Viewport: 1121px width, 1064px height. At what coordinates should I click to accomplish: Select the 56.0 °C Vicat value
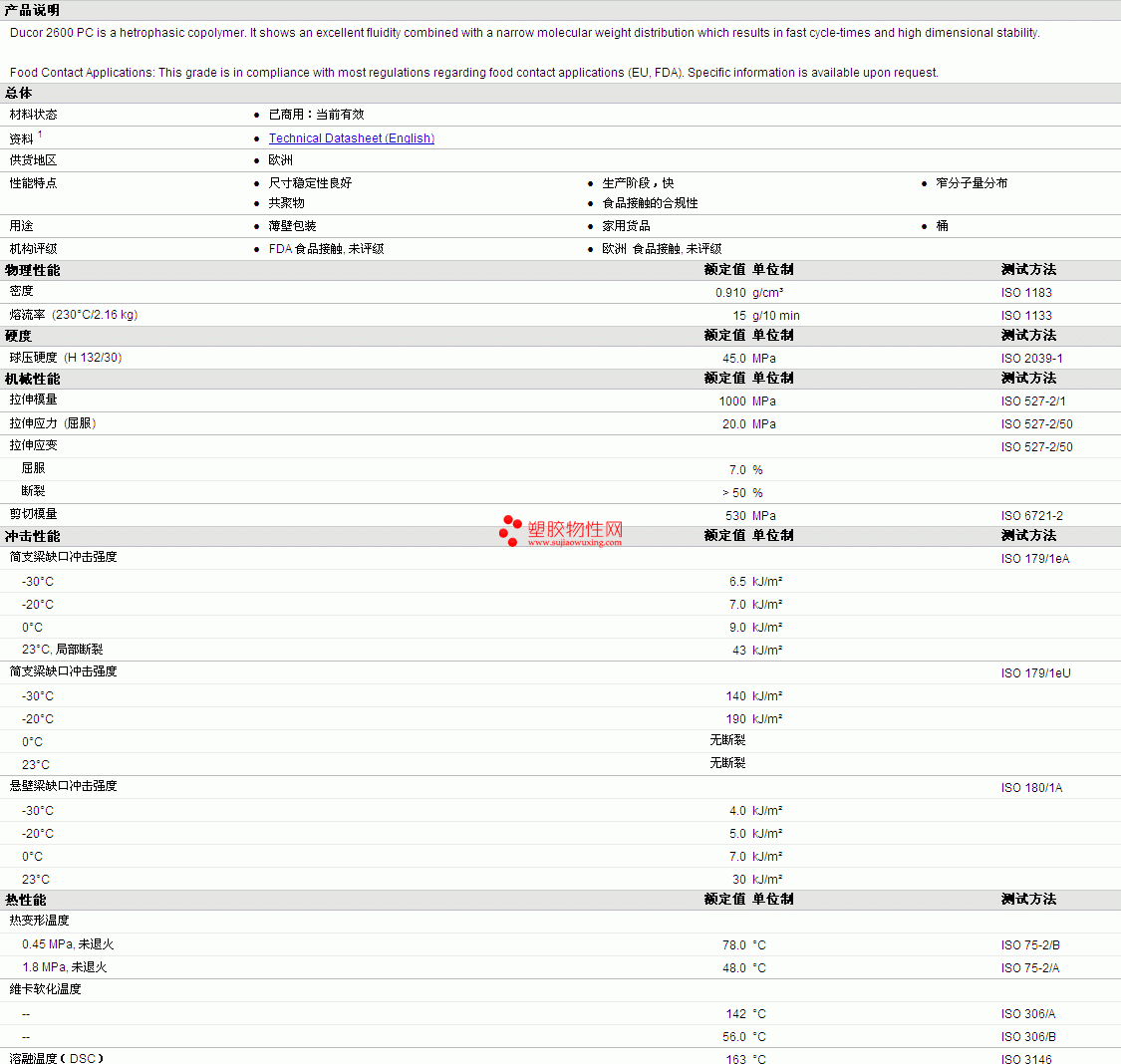743,1036
